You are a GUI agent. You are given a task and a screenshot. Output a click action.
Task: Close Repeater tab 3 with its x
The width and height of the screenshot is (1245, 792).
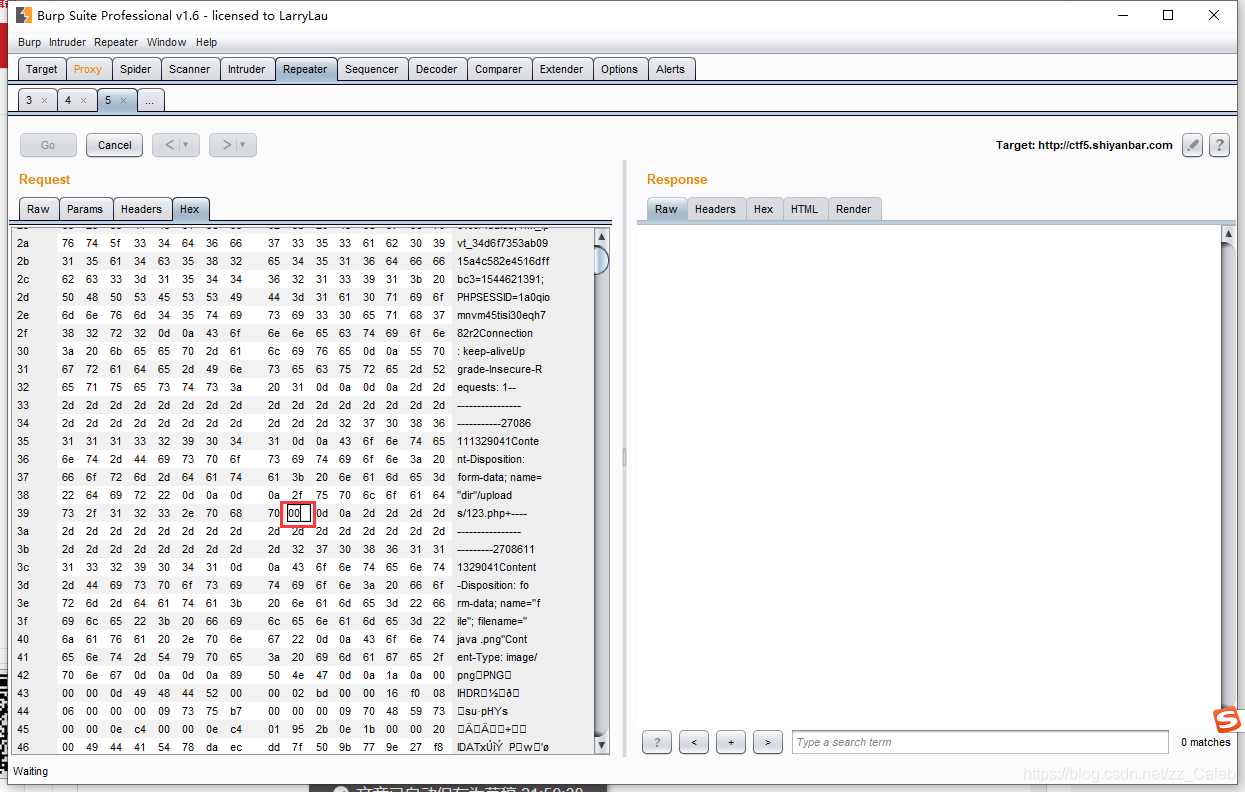[44, 100]
